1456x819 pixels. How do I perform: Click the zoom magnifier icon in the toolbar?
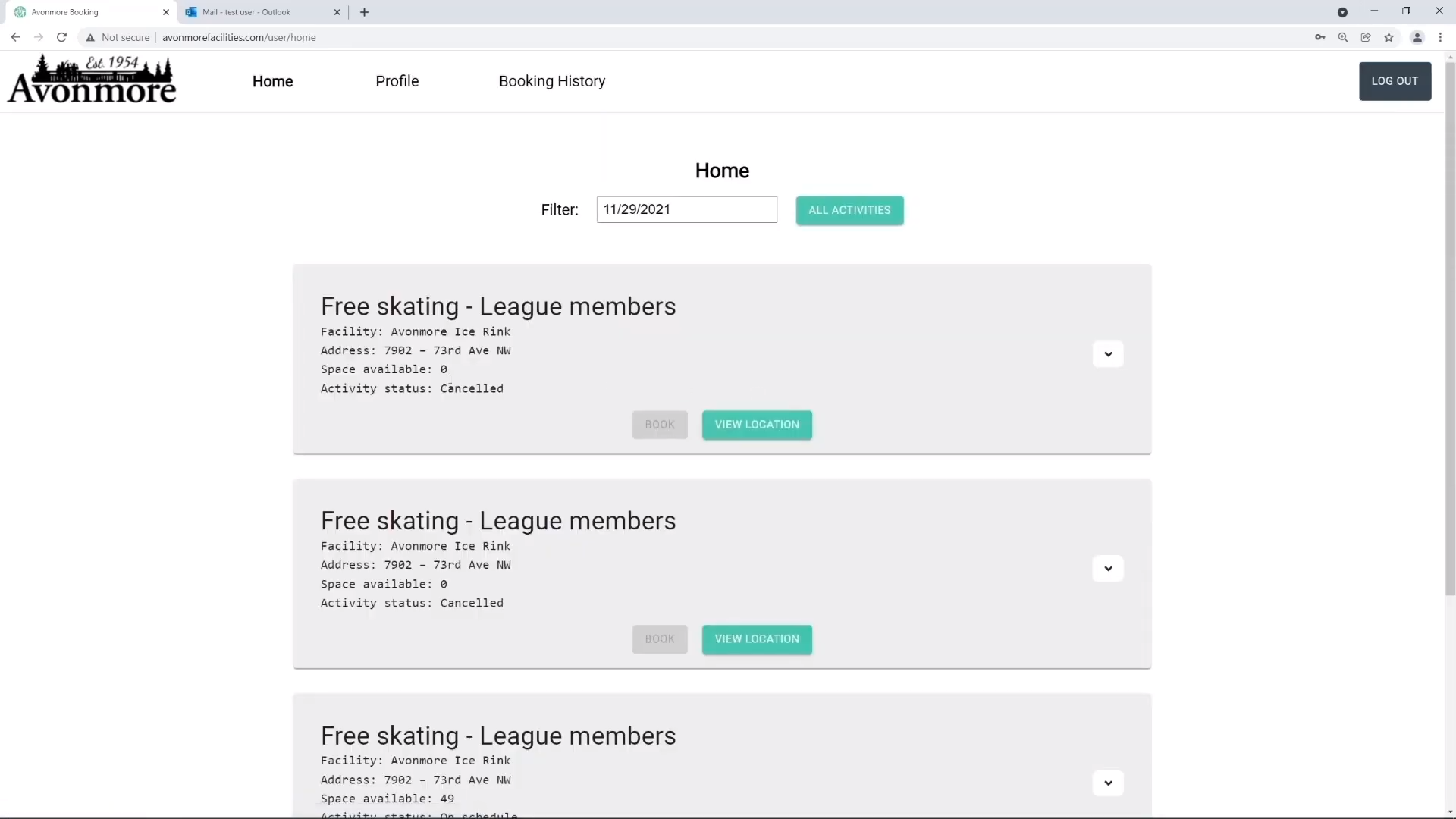coord(1342,37)
